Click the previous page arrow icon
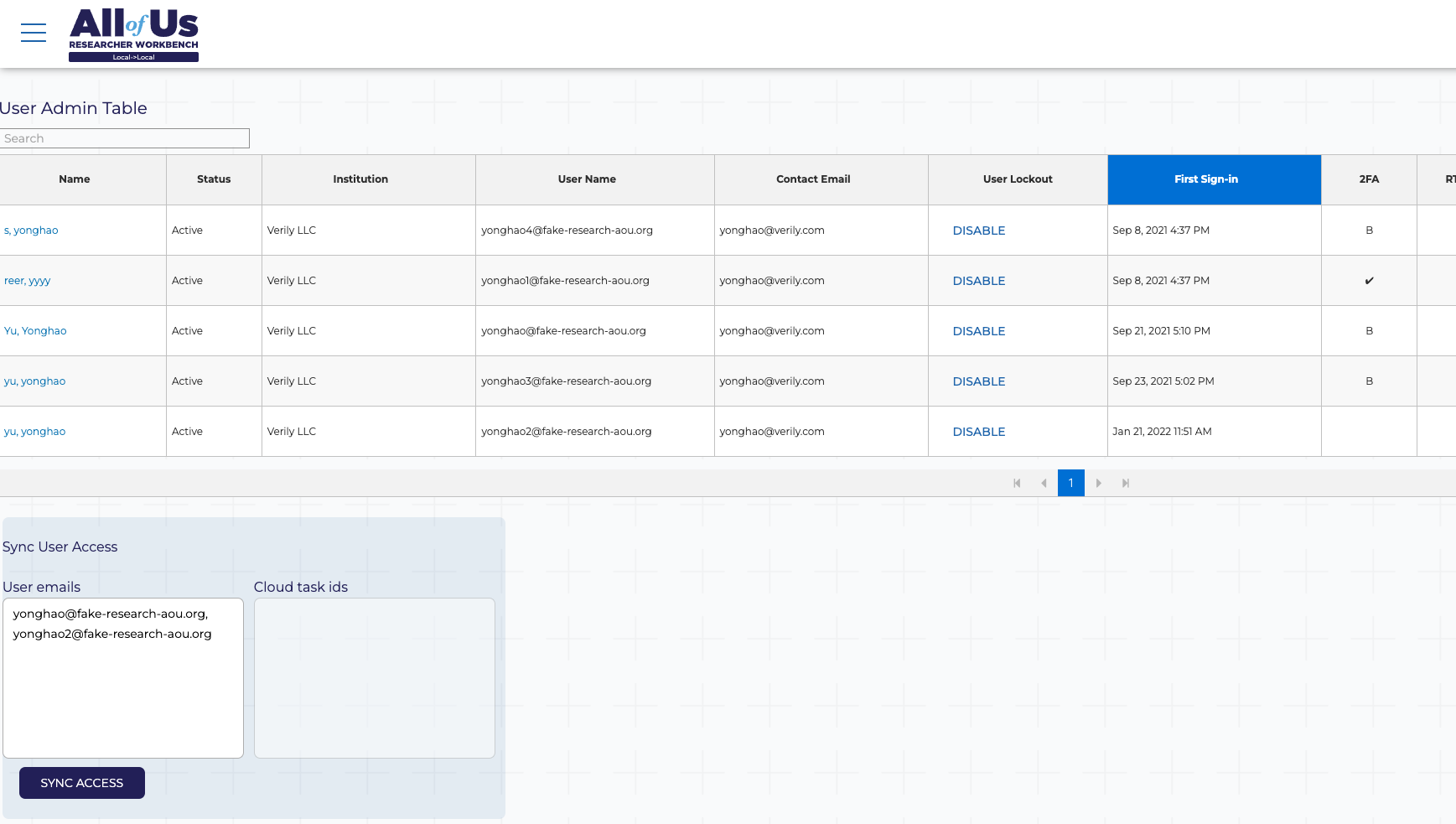The image size is (1456, 824). [x=1044, y=483]
